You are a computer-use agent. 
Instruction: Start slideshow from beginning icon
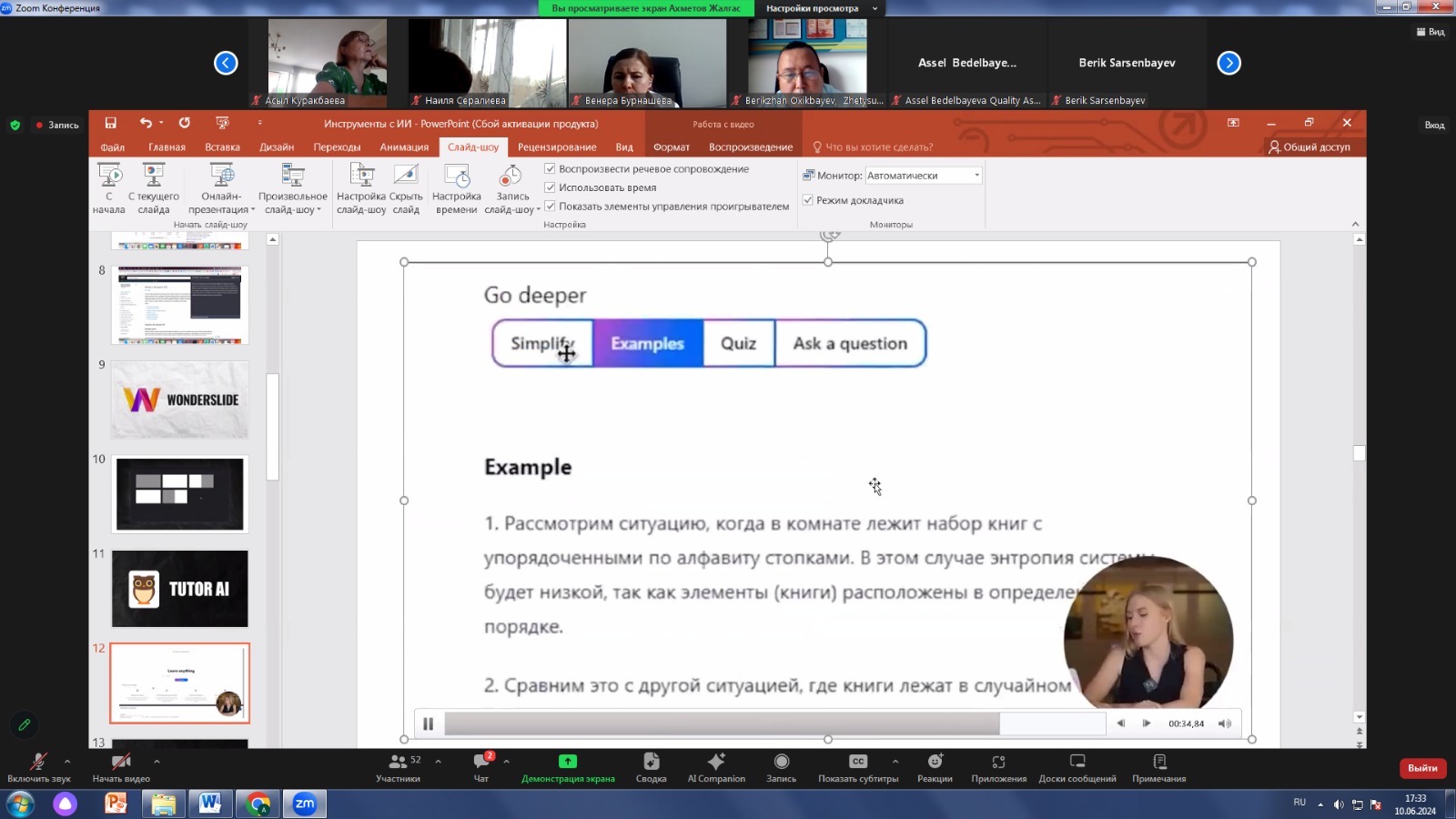tap(109, 176)
